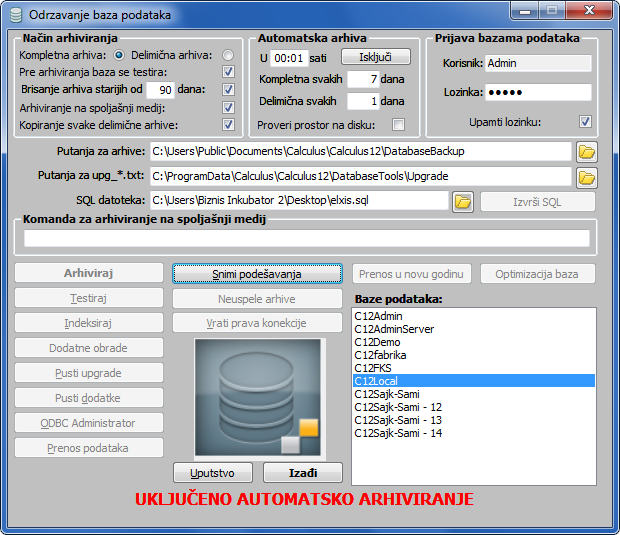Minimize the Odrzavanje baza podataka window

(525, 11)
